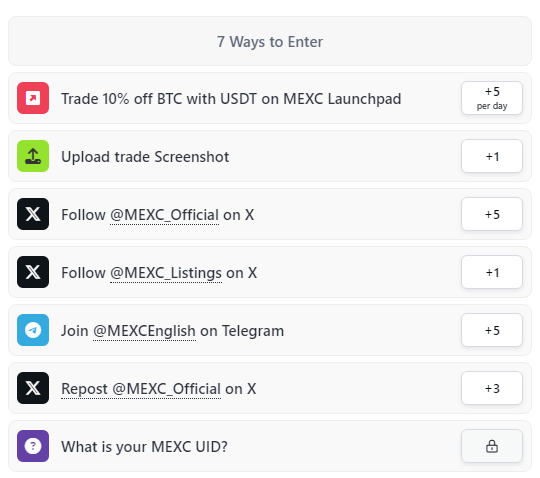The height and width of the screenshot is (478, 540).
Task: Claim +1 for following @MEXC_Listings
Action: [492, 272]
